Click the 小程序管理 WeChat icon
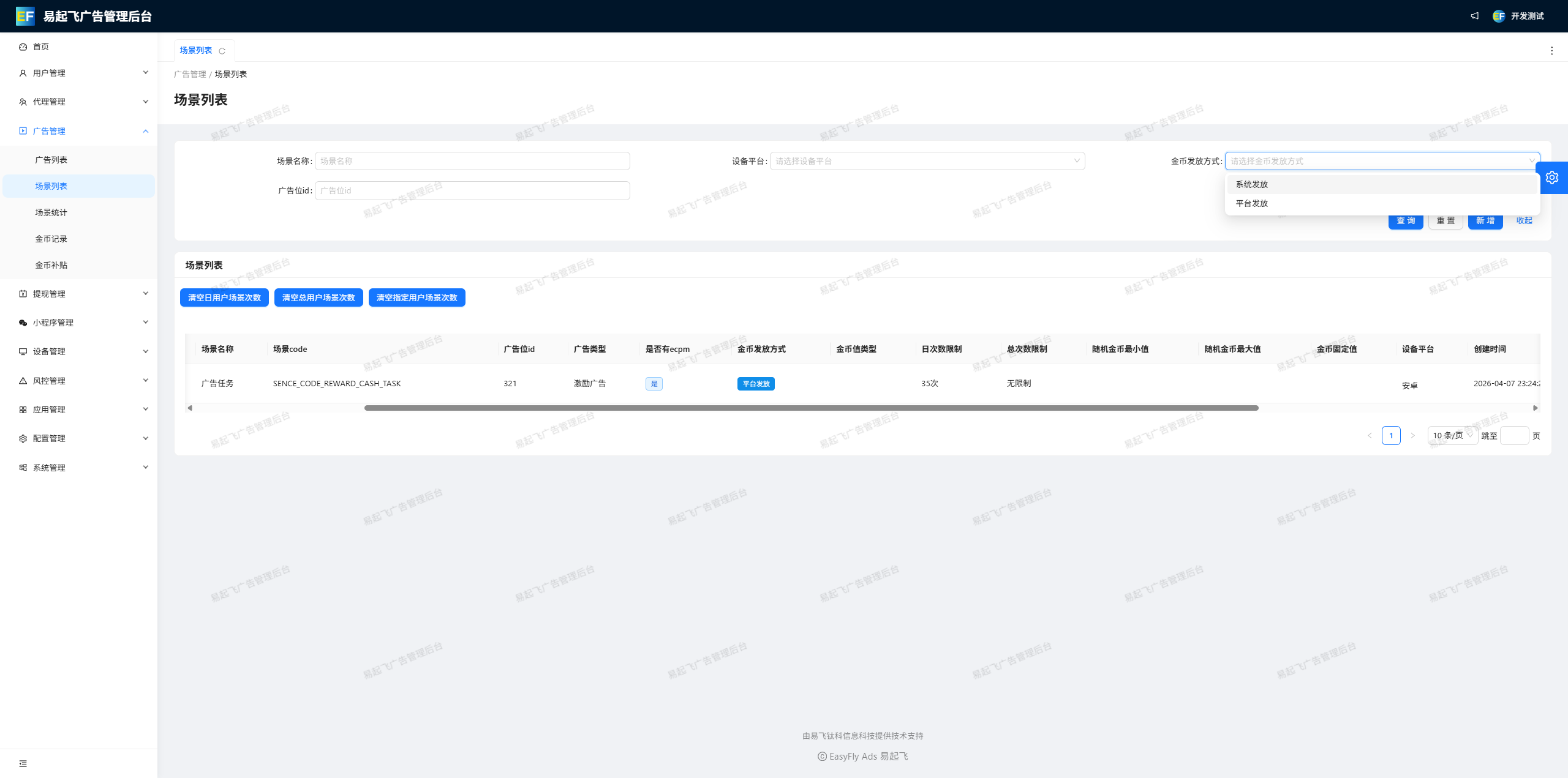The height and width of the screenshot is (778, 1568). (x=23, y=323)
